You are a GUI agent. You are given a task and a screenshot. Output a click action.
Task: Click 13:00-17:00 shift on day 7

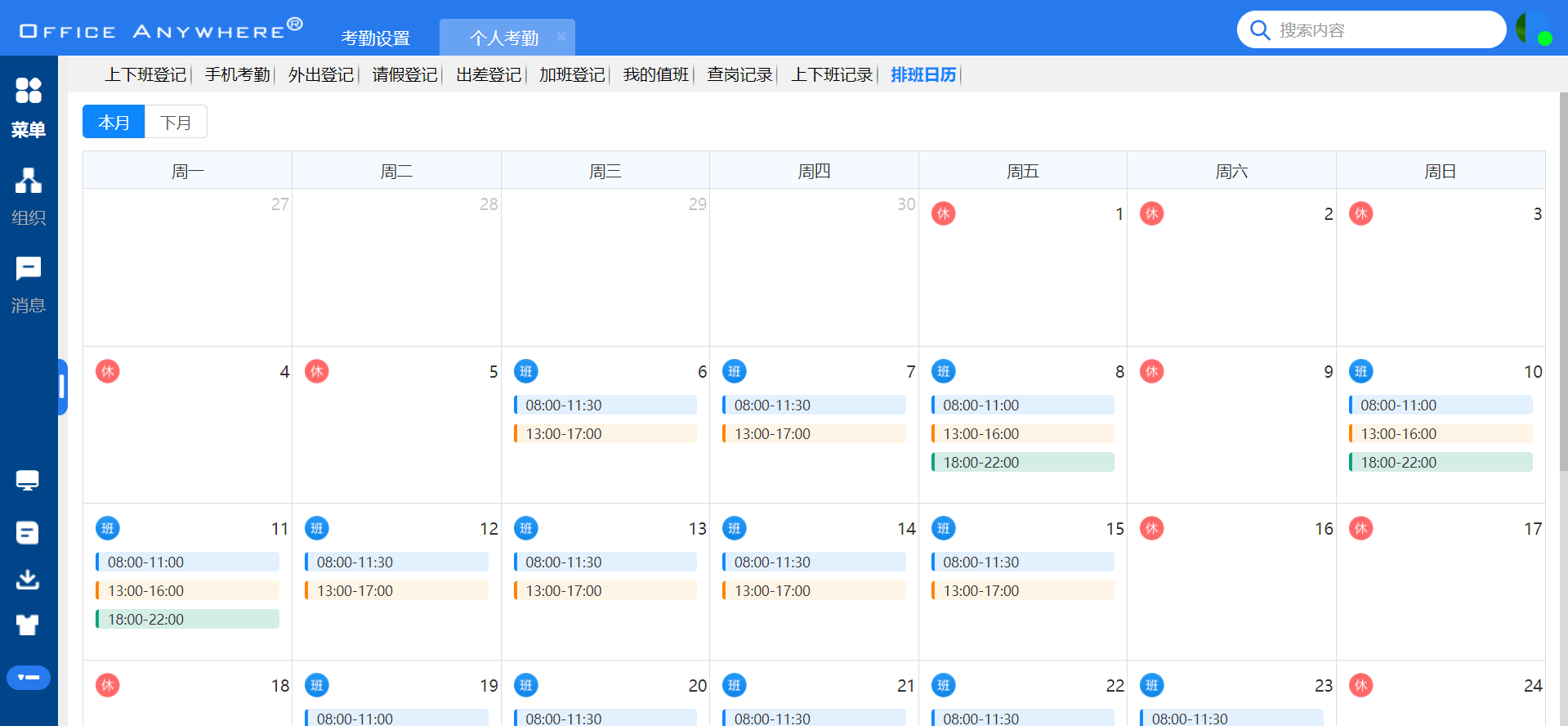[x=814, y=434]
